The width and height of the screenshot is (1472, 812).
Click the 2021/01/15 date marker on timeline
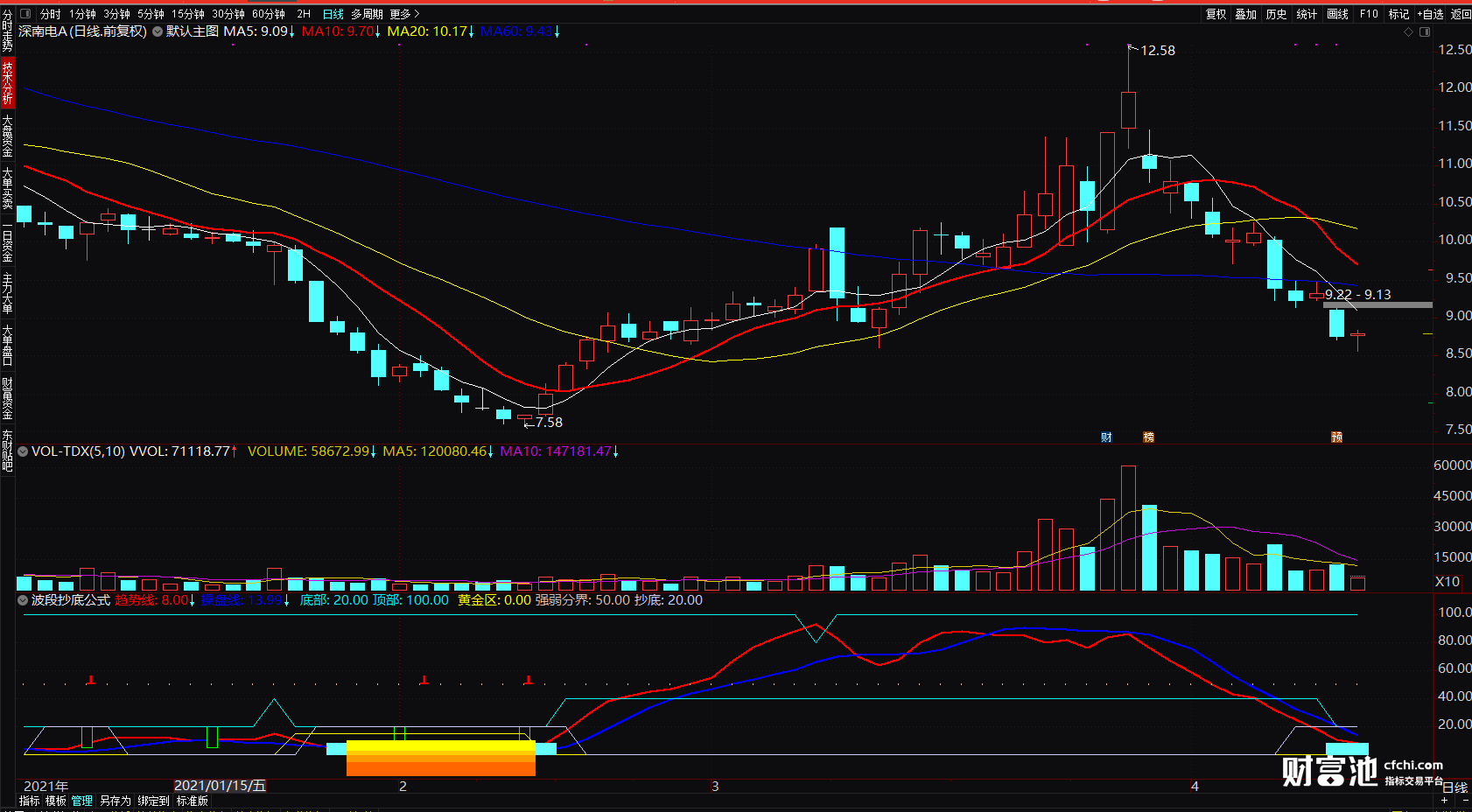click(x=220, y=786)
